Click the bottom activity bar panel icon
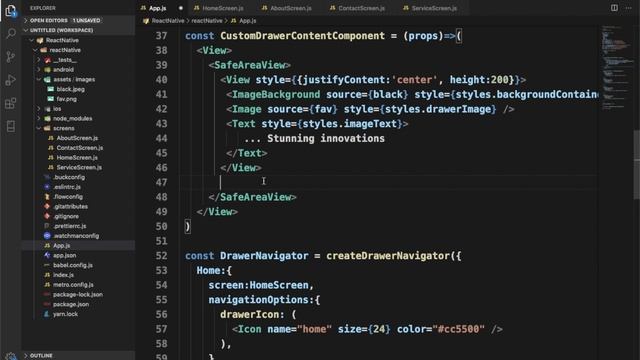640x360 pixels. coord(11,126)
